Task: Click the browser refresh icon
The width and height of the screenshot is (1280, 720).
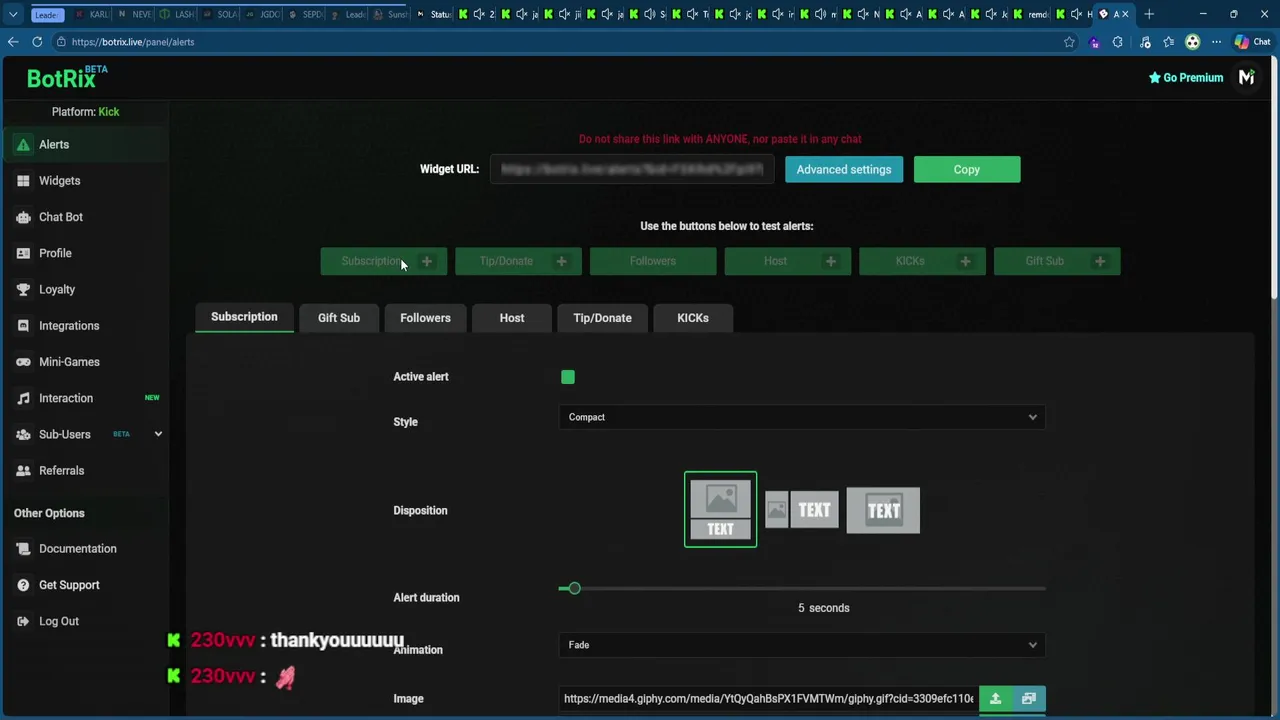Action: pos(37,42)
